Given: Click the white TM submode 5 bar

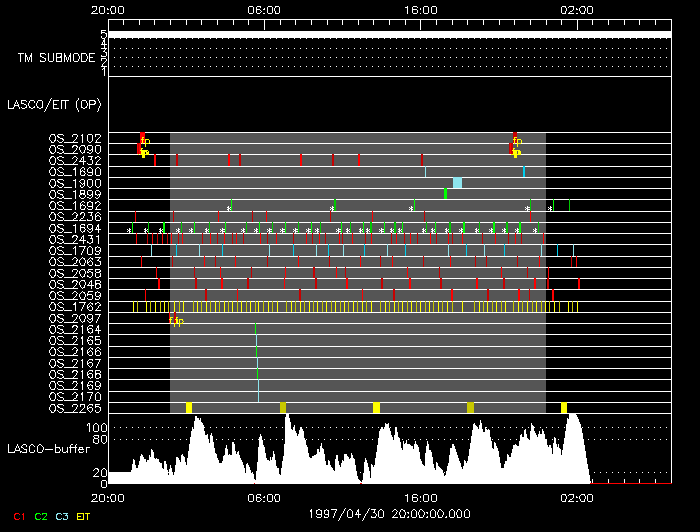Looking at the screenshot, I should [388, 34].
